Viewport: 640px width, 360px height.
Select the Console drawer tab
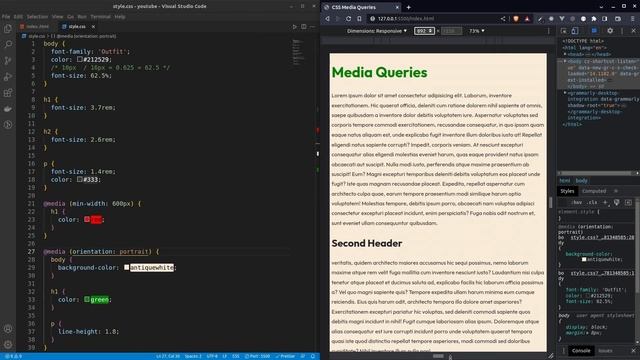581,351
